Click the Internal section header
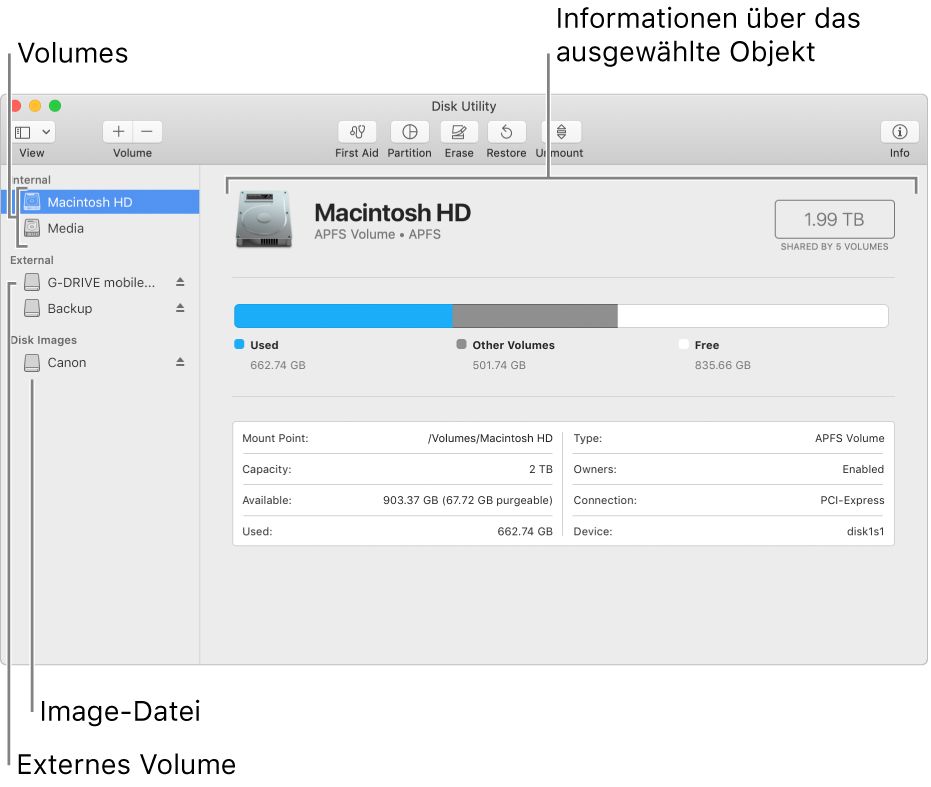Image resolution: width=931 pixels, height=787 pixels. 30,180
